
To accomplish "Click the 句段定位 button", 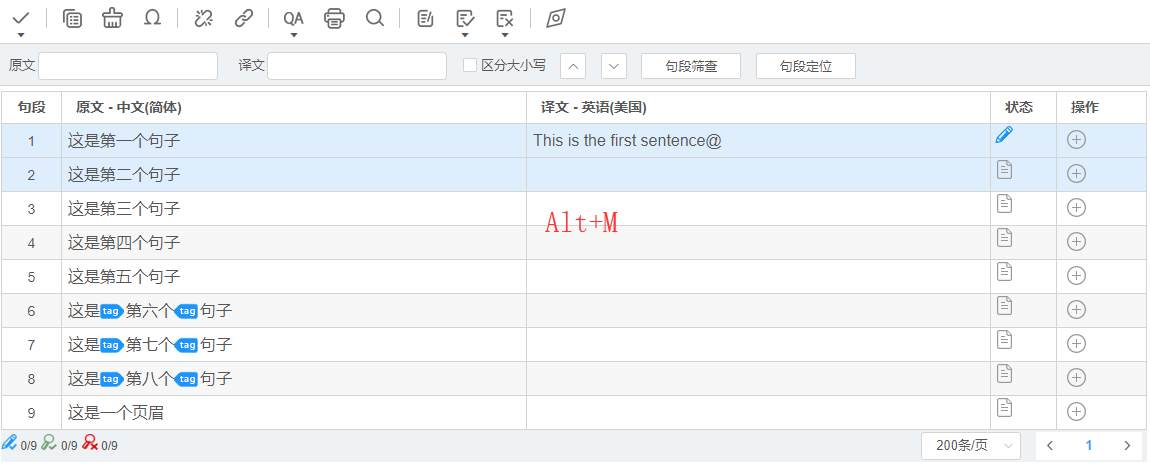I will tap(805, 66).
